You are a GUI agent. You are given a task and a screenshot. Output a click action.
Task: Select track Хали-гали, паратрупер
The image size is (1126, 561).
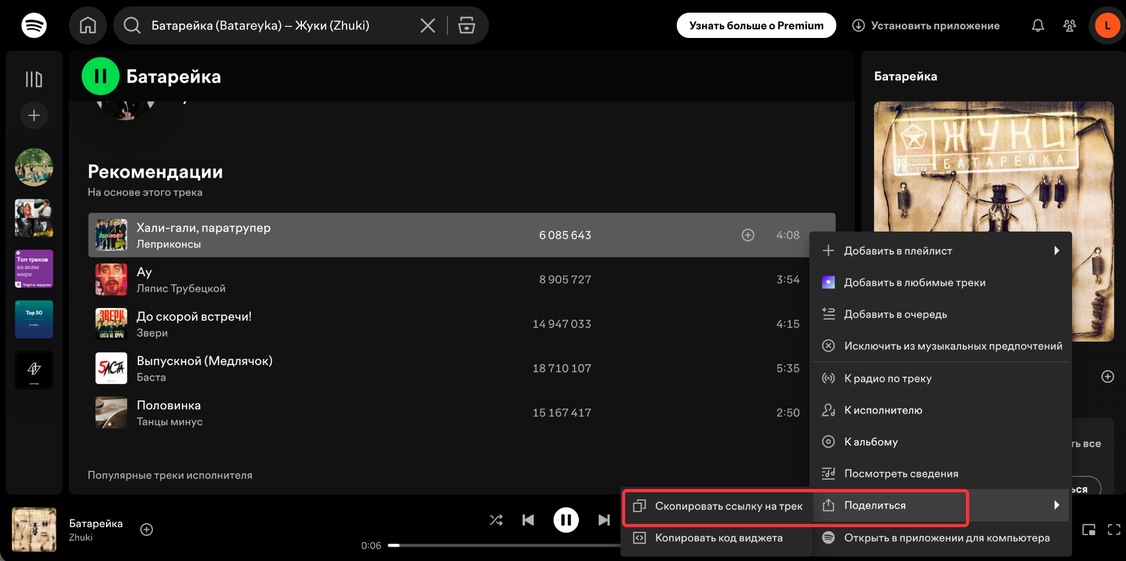[x=203, y=228]
